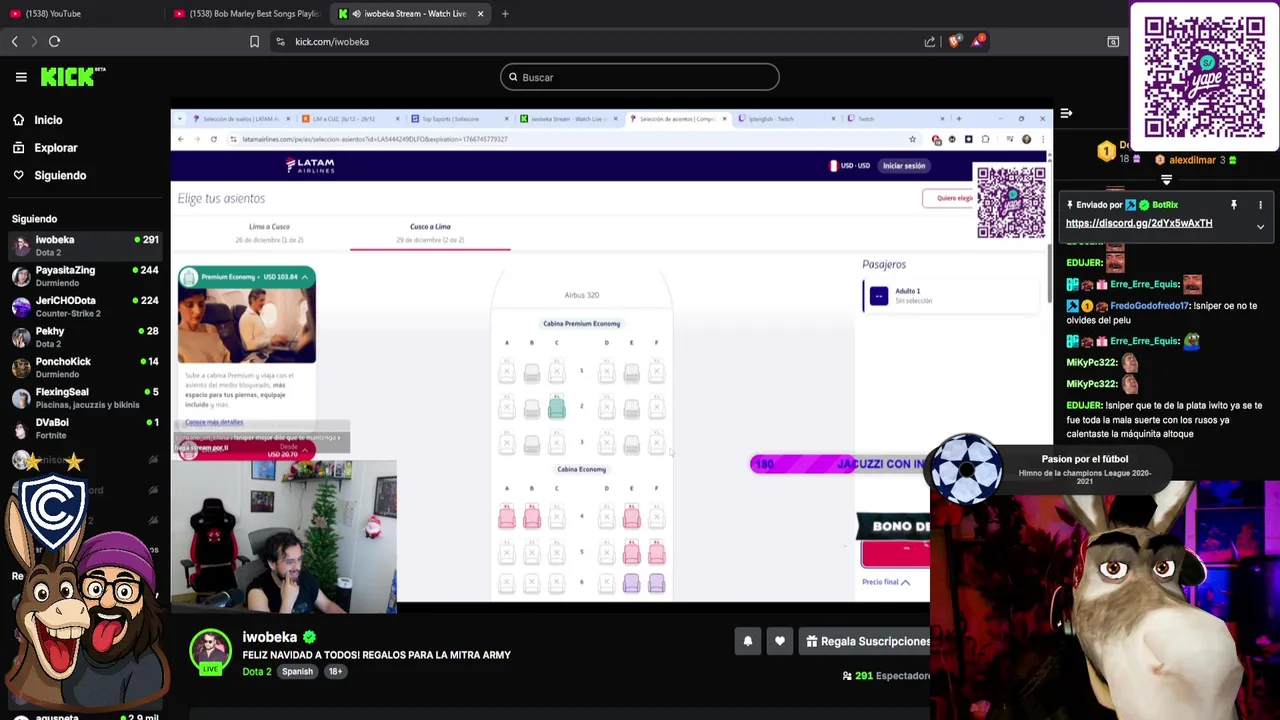This screenshot has width=1280, height=720.
Task: Click the Yape QR code overlay
Action: pos(1204,77)
